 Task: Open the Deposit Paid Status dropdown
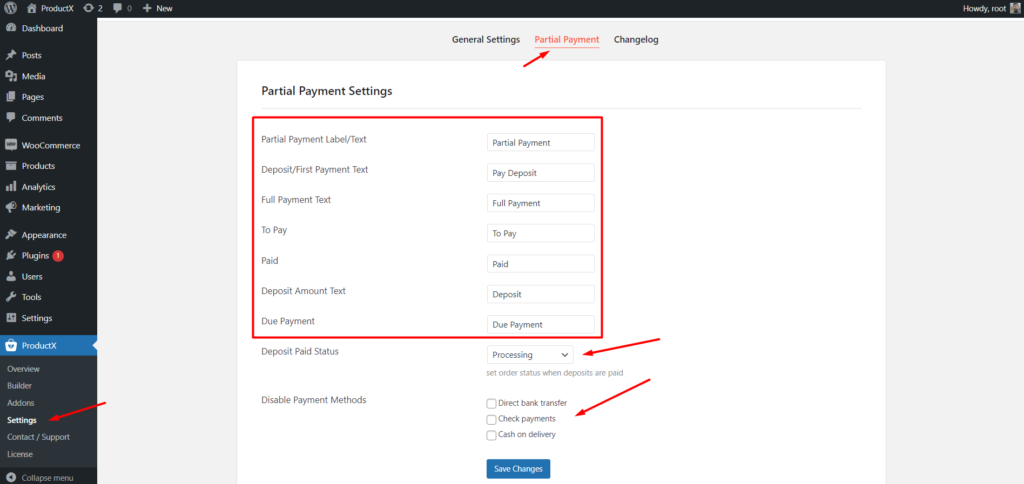pyautogui.click(x=530, y=355)
